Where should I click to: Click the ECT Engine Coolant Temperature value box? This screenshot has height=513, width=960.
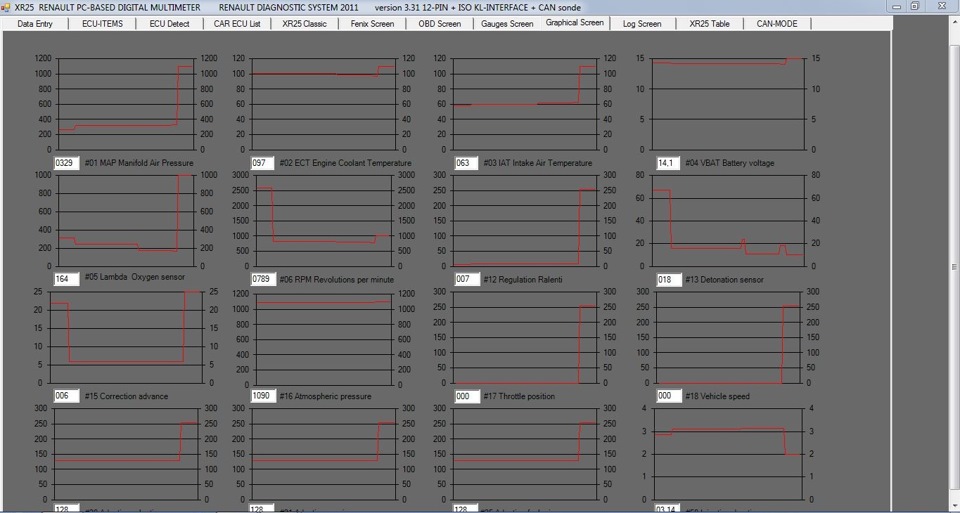pos(262,163)
